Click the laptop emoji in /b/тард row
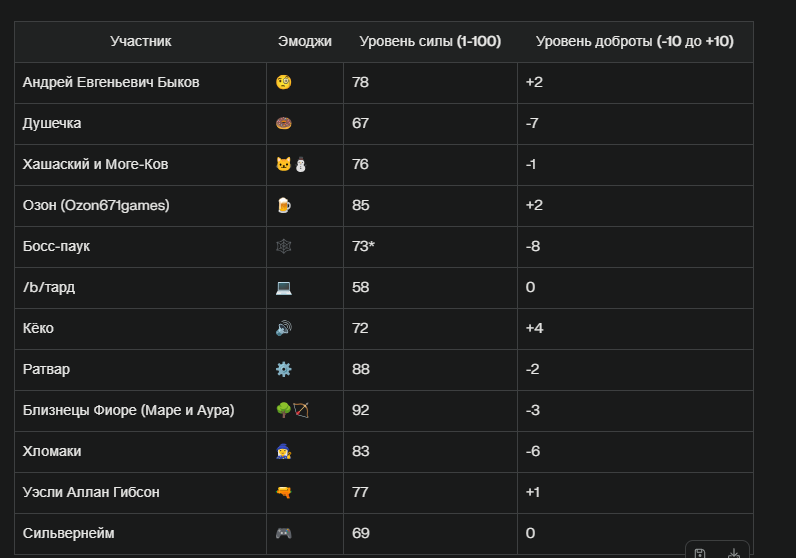796x558 pixels. coord(284,287)
